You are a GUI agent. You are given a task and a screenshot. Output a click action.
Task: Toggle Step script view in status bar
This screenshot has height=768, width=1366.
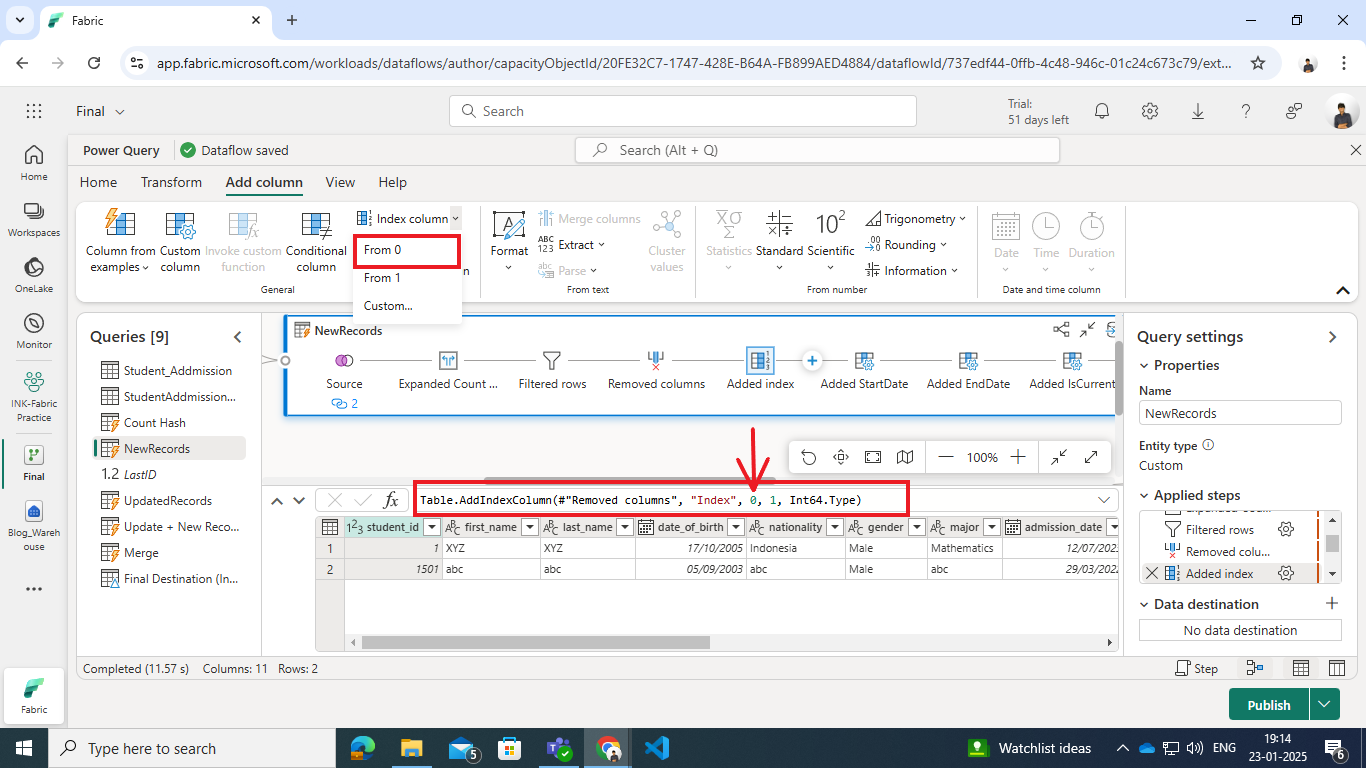tap(1197, 668)
